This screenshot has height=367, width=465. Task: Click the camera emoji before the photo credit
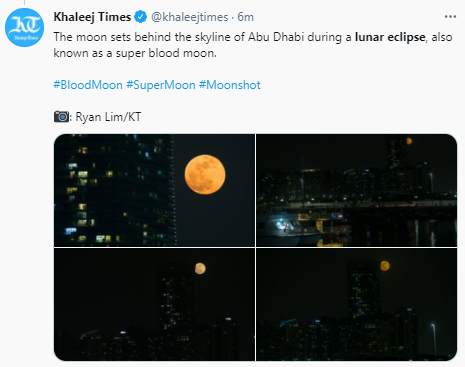click(x=61, y=117)
